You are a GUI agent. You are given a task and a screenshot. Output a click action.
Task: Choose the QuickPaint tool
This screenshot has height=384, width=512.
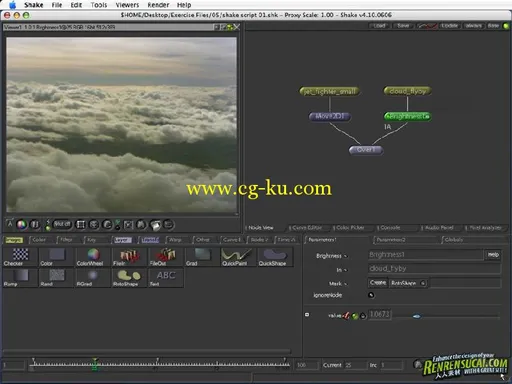click(238, 257)
